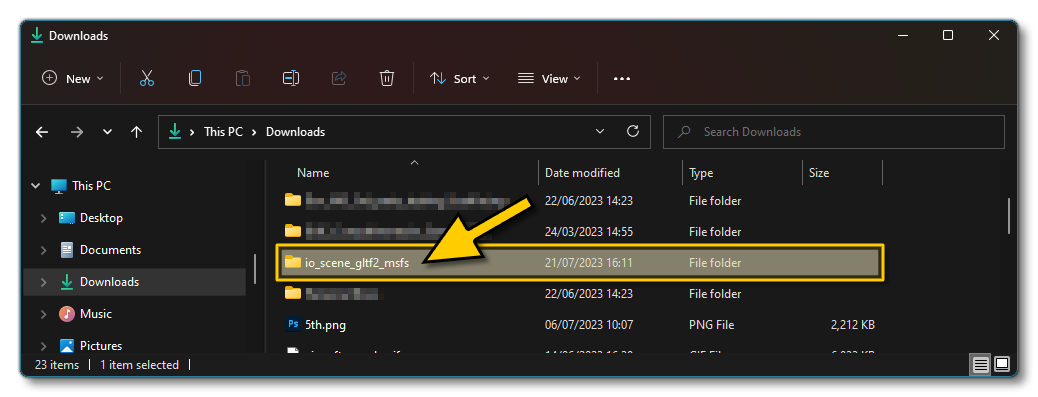Click the 2,212 KB size cell
The image size is (1038, 397).
click(853, 325)
